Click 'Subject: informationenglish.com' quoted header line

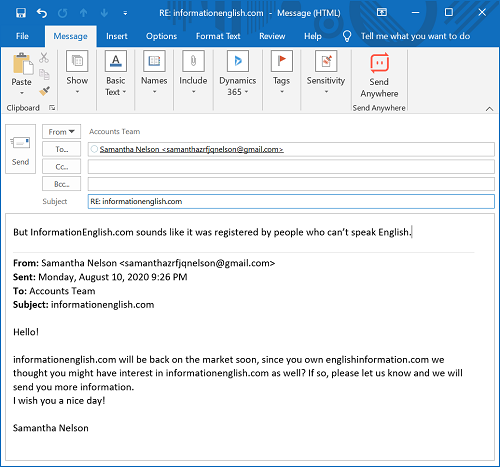[x=83, y=305]
